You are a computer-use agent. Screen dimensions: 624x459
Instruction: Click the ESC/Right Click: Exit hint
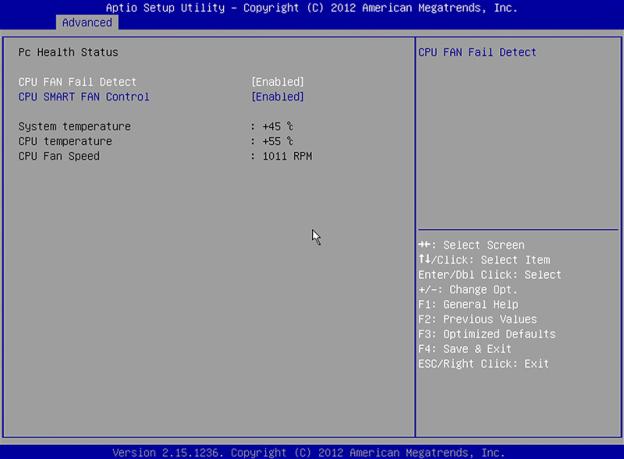tap(483, 364)
